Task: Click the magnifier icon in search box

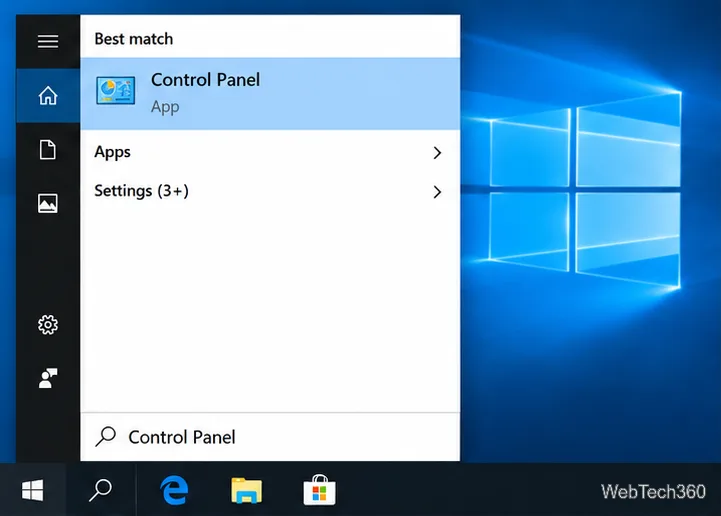Action: [105, 436]
